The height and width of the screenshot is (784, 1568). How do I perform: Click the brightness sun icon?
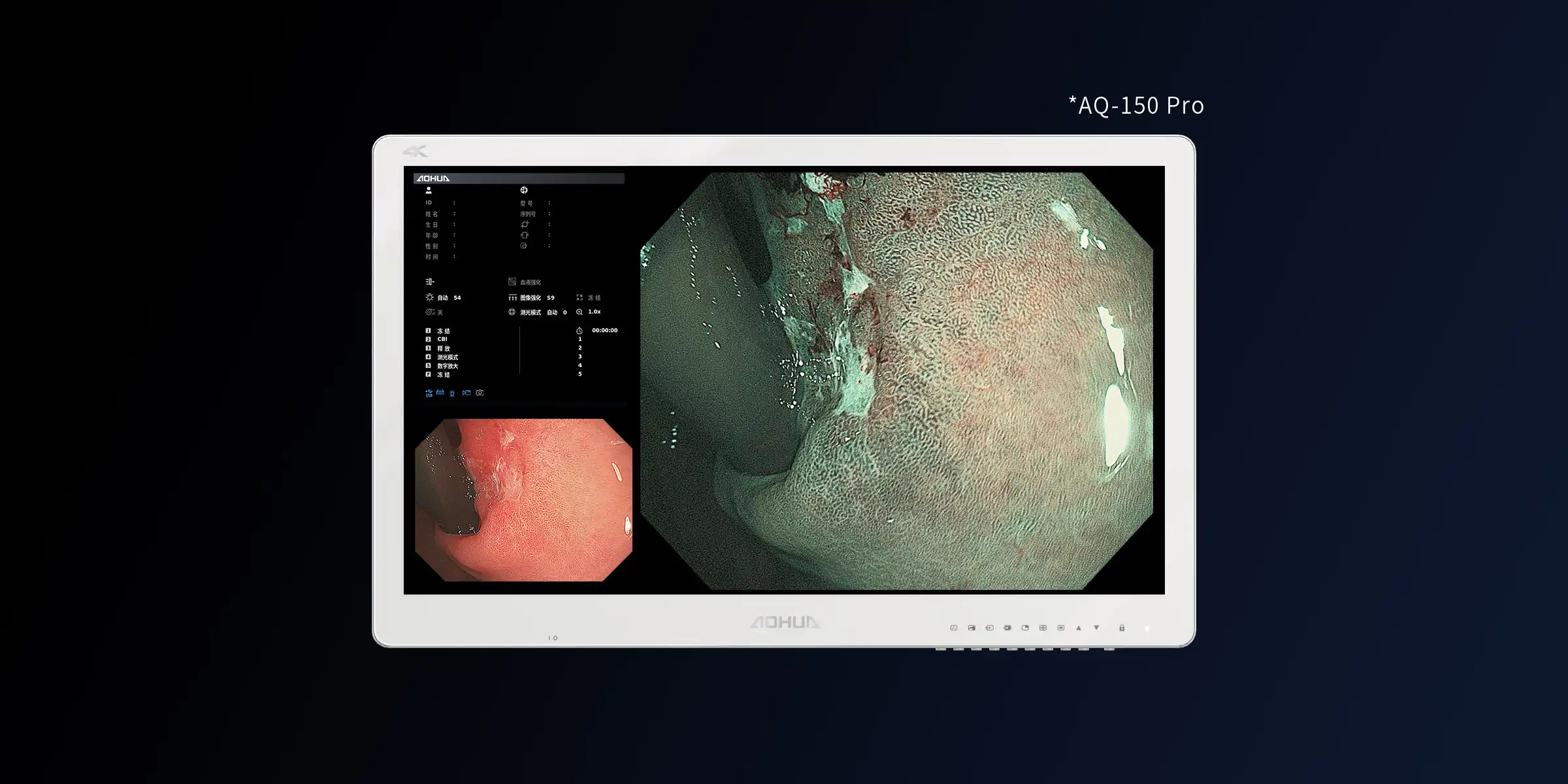click(x=429, y=297)
